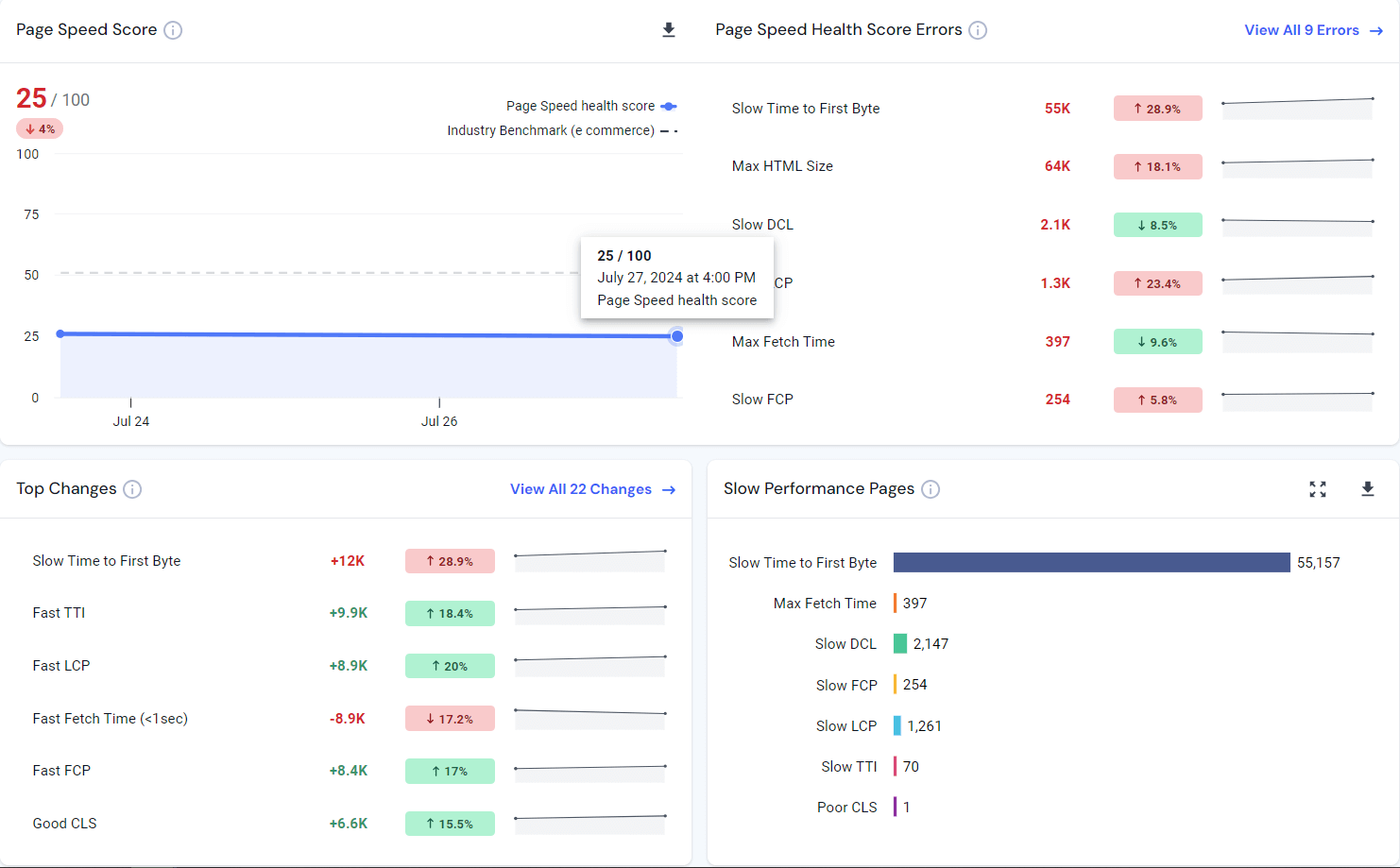Viewport: 1400px width, 868px height.
Task: Open the Slow Performance Pages info icon
Action: point(930,489)
